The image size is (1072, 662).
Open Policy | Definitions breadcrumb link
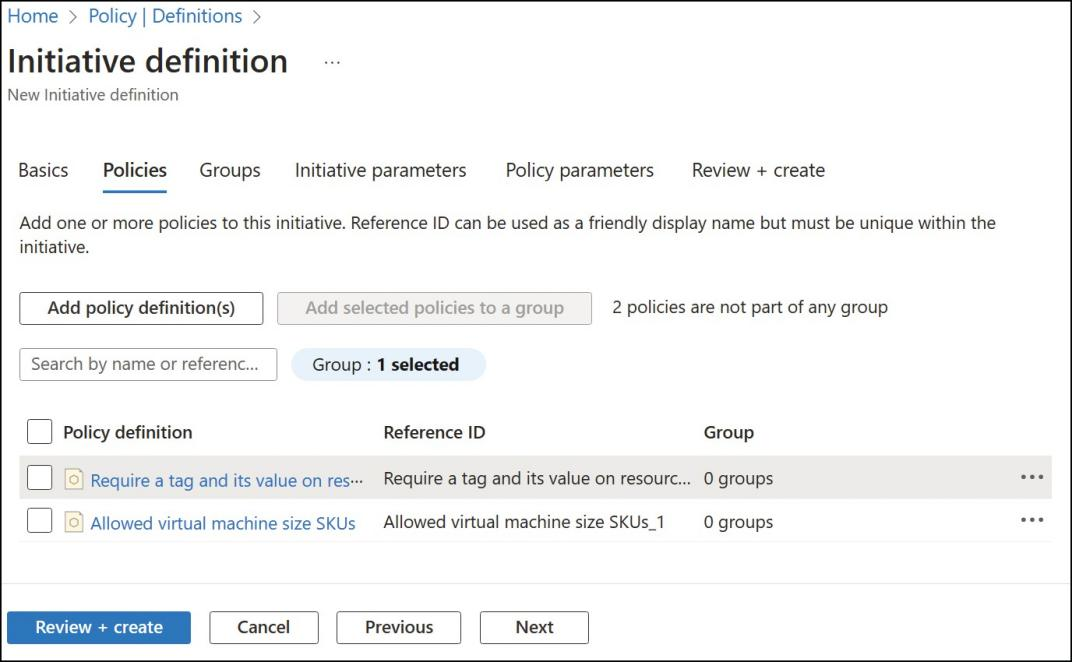click(x=165, y=16)
